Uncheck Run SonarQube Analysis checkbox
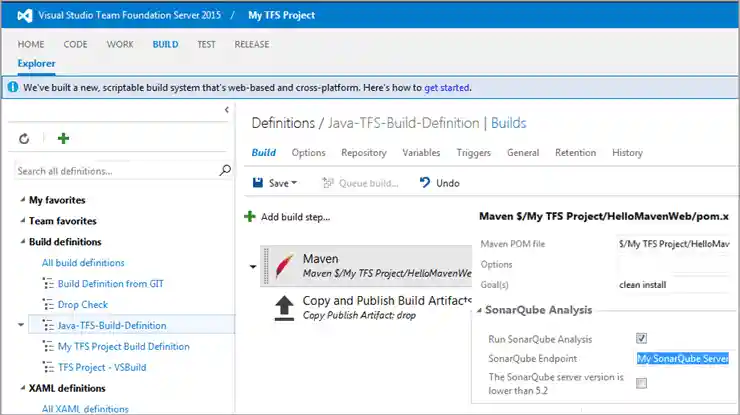The height and width of the screenshot is (415, 740). pyautogui.click(x=641, y=338)
